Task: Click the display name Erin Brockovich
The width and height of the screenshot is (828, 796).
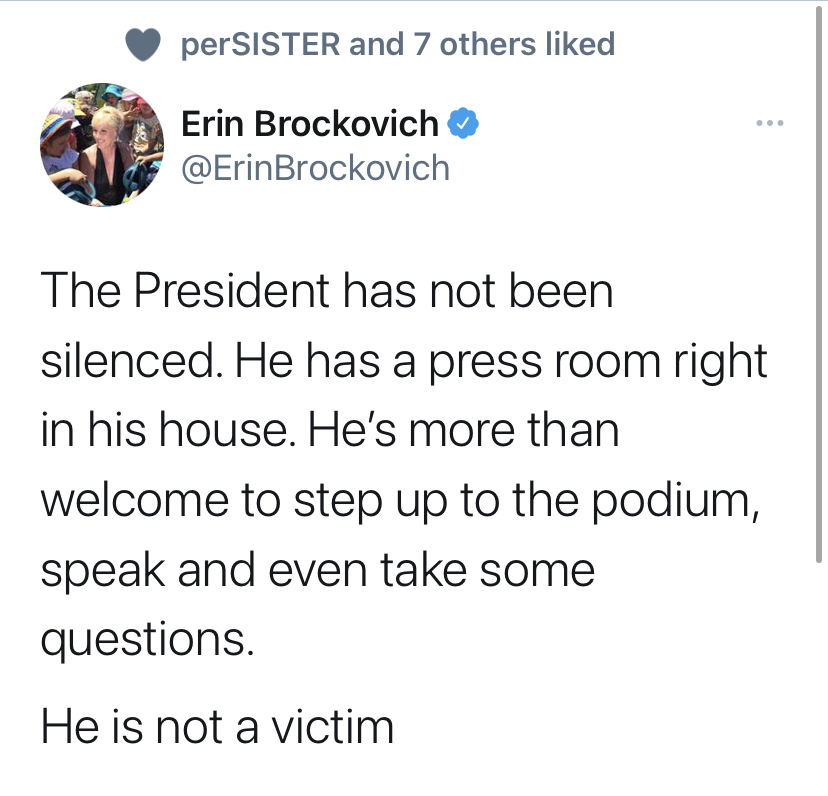Action: point(309,124)
